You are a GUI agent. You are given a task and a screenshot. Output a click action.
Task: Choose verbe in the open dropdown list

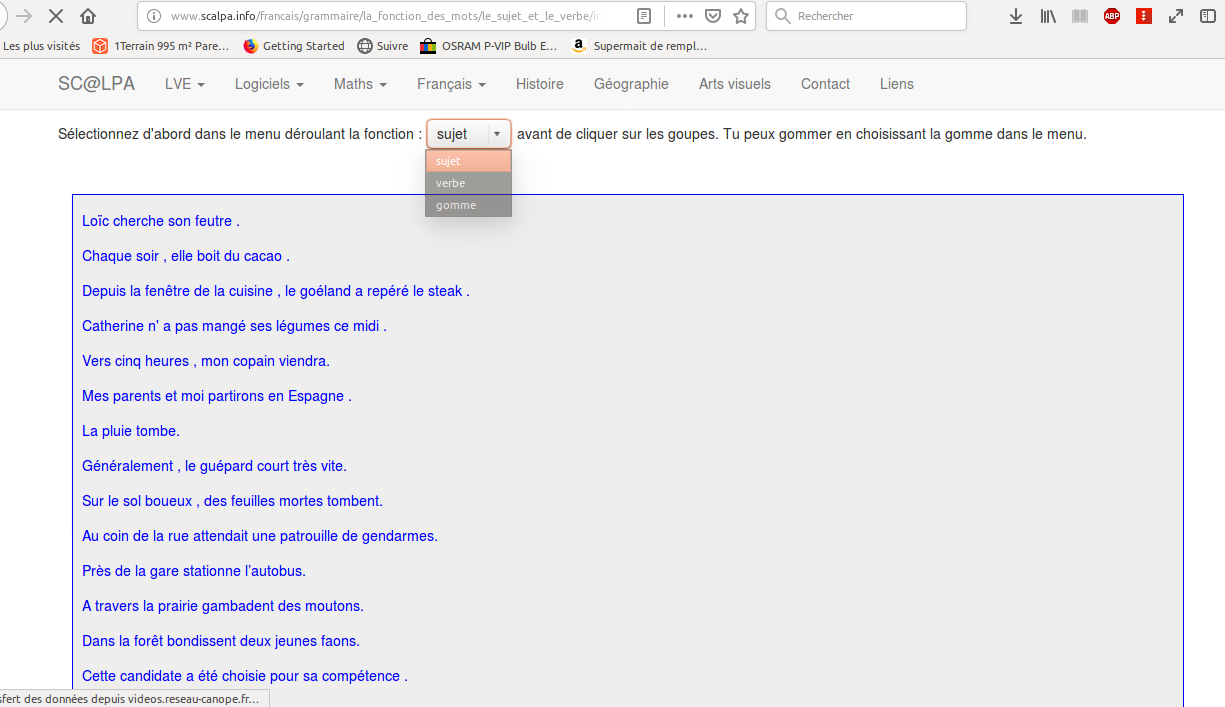click(x=468, y=183)
